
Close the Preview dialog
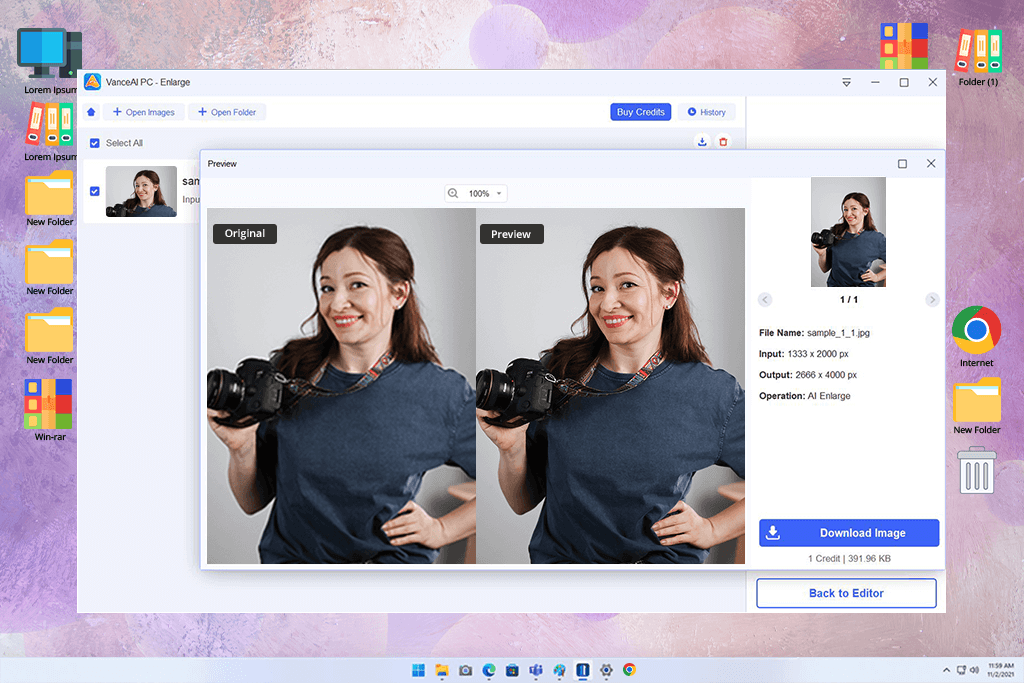coord(931,164)
